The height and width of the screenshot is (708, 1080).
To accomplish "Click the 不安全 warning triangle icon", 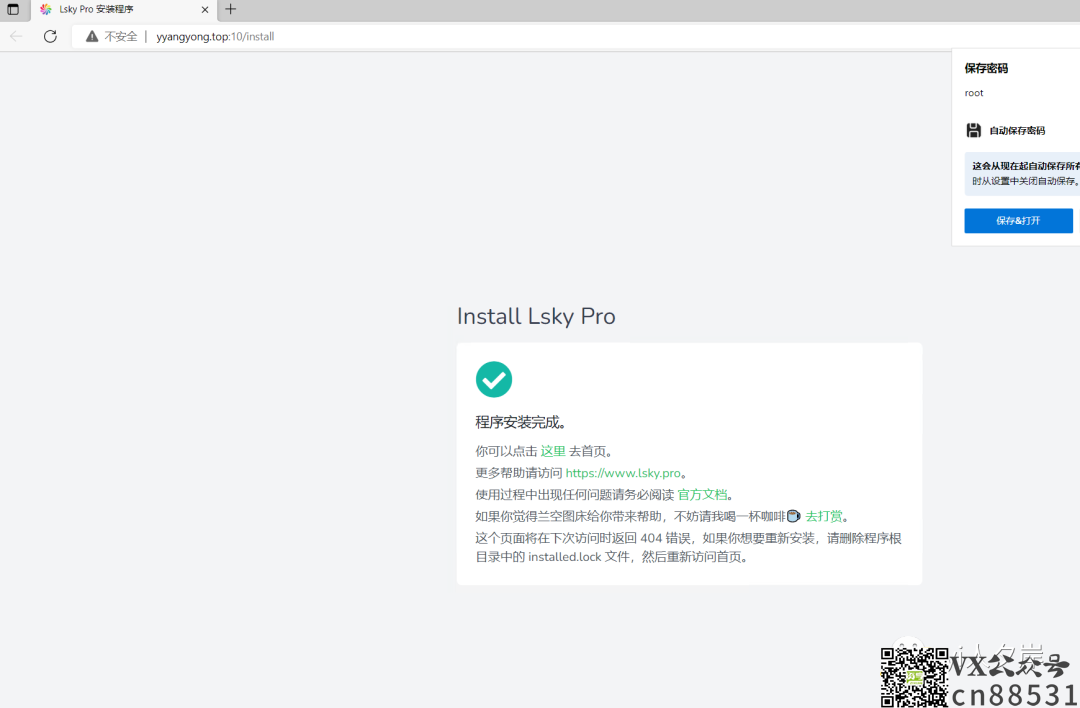I will point(92,37).
